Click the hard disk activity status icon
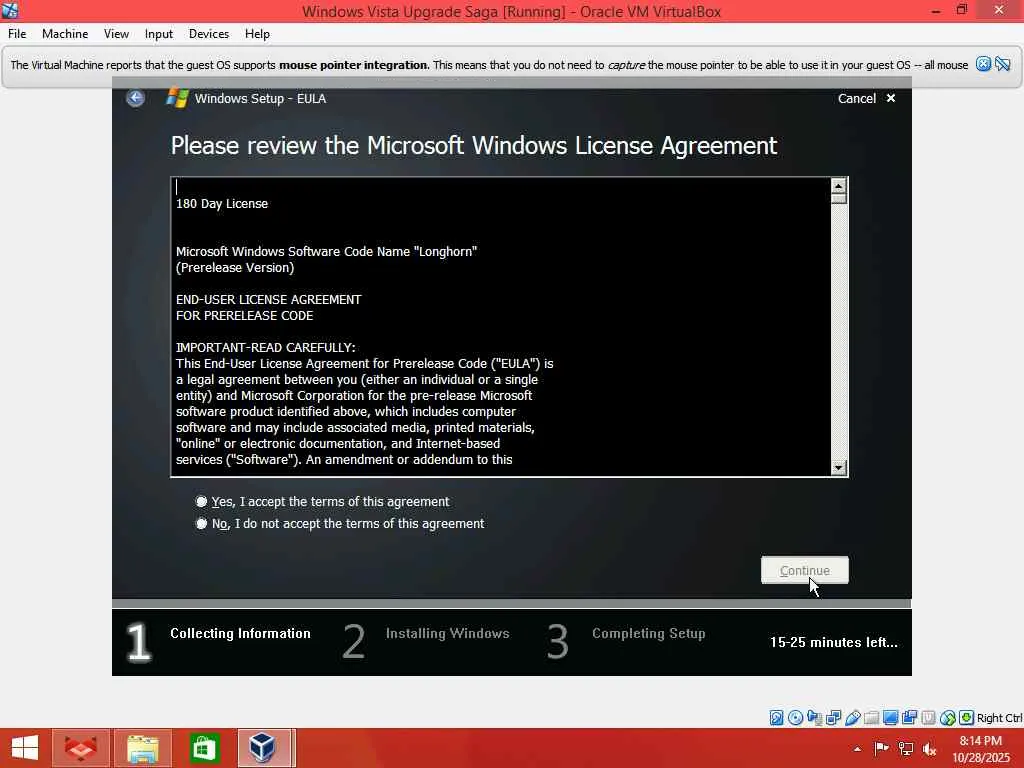The image size is (1024, 768). tap(776, 718)
